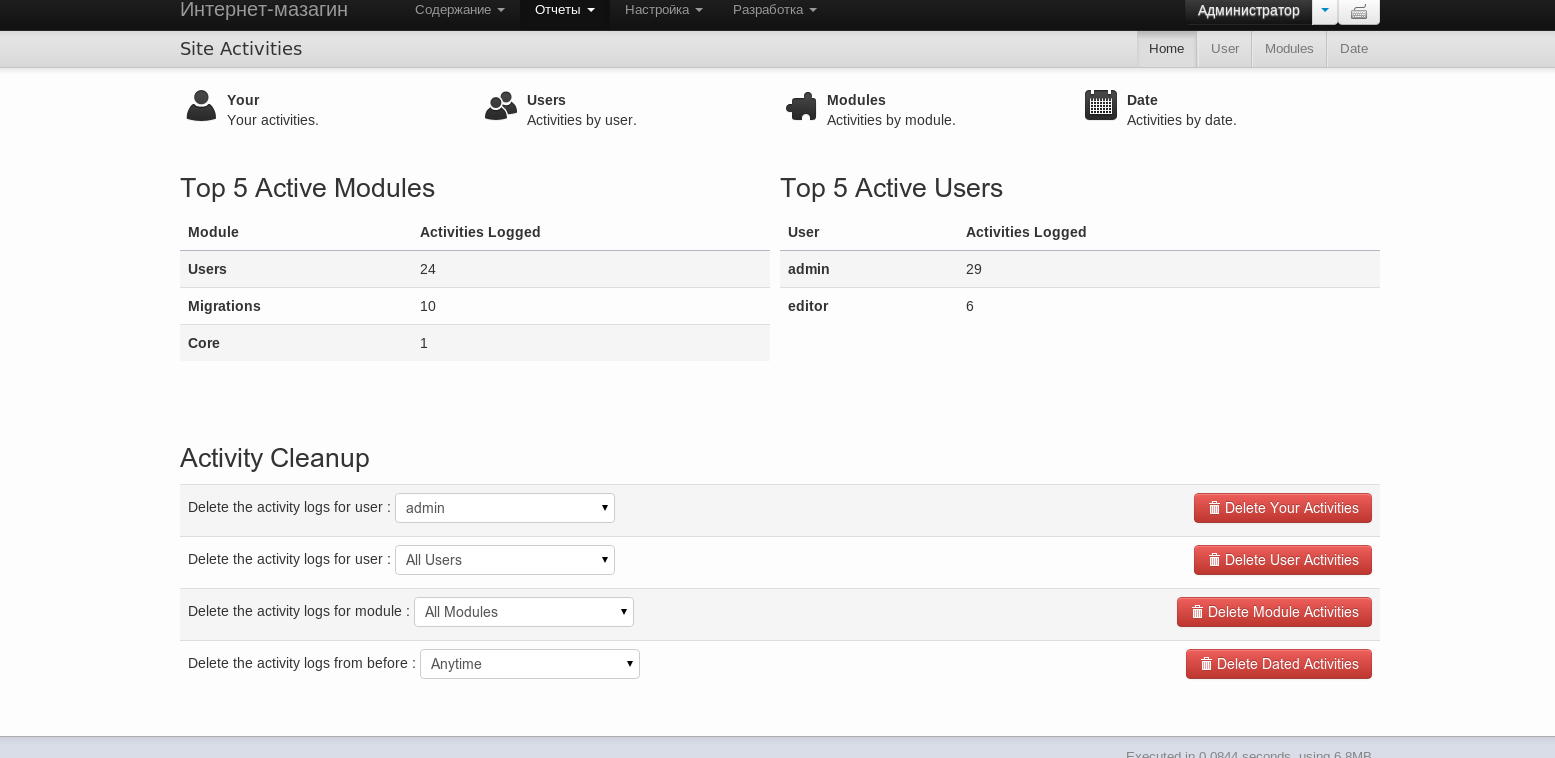This screenshot has width=1555, height=758.
Task: Click Delete Your Activities button
Action: [x=1283, y=508]
